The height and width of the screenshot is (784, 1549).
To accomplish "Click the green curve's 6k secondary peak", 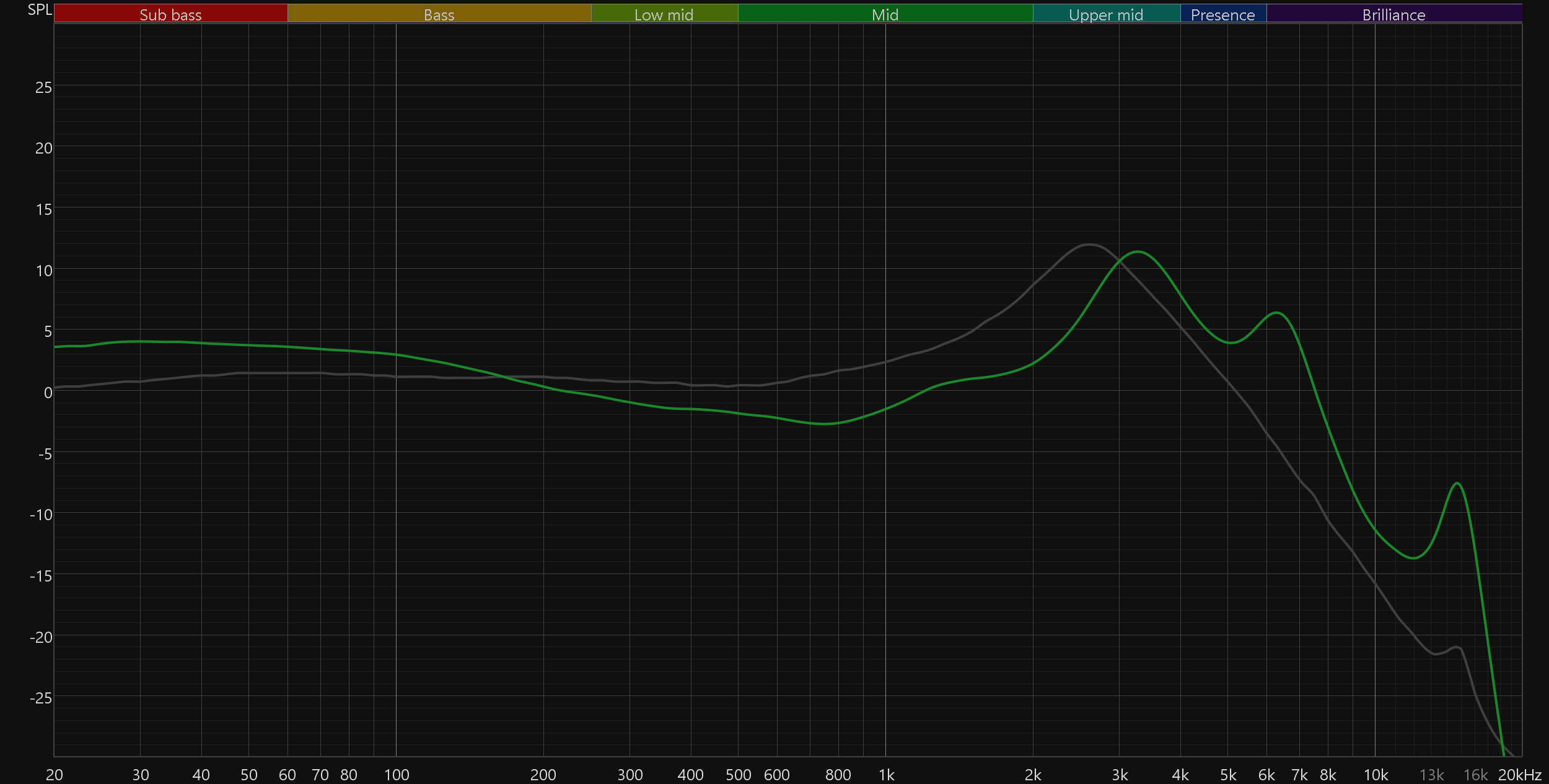I will pos(1277,313).
